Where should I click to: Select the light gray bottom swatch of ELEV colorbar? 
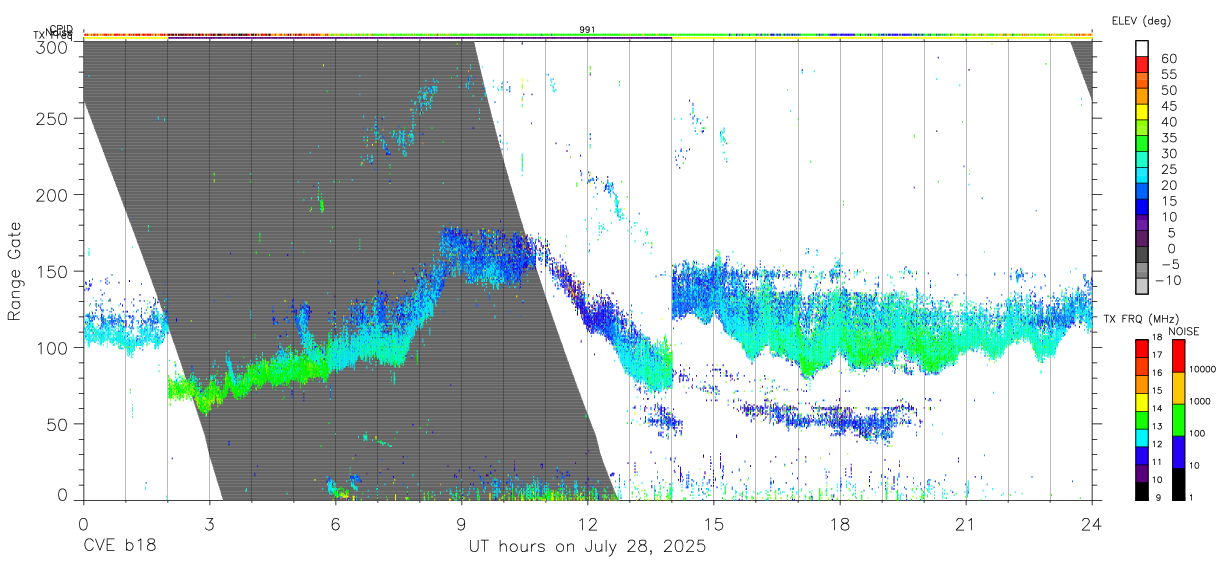pos(1142,287)
